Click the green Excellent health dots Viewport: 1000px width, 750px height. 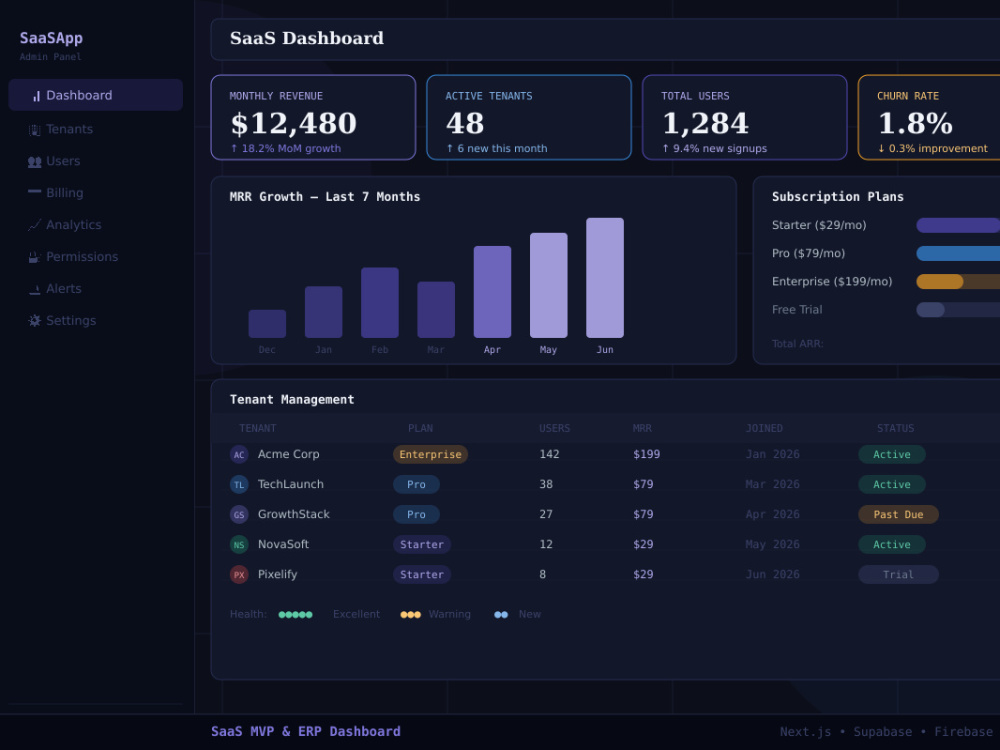click(x=295, y=615)
